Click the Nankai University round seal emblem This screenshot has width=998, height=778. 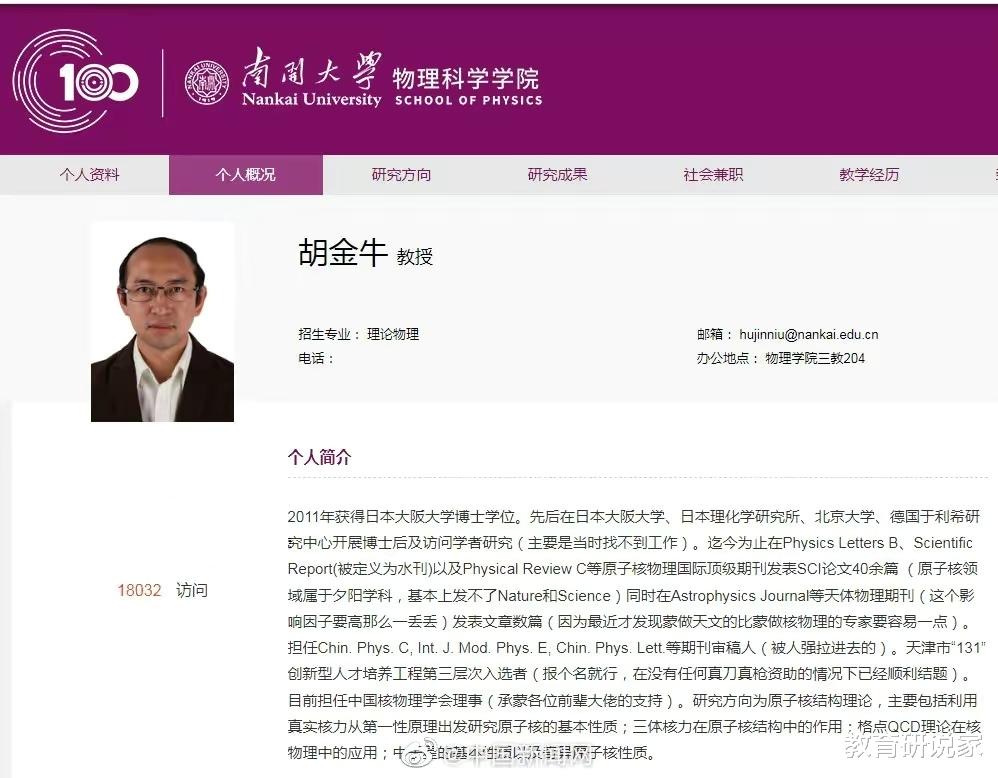coord(206,83)
